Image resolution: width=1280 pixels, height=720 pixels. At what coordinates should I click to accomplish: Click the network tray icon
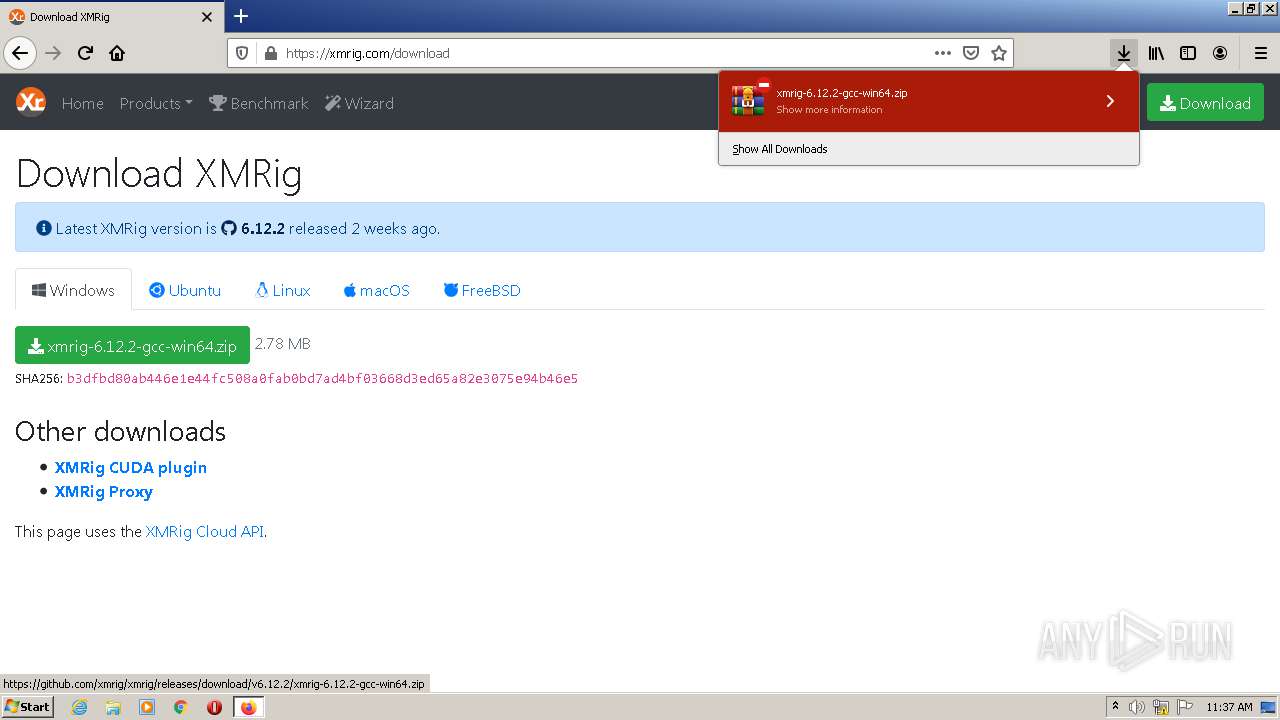click(1161, 707)
